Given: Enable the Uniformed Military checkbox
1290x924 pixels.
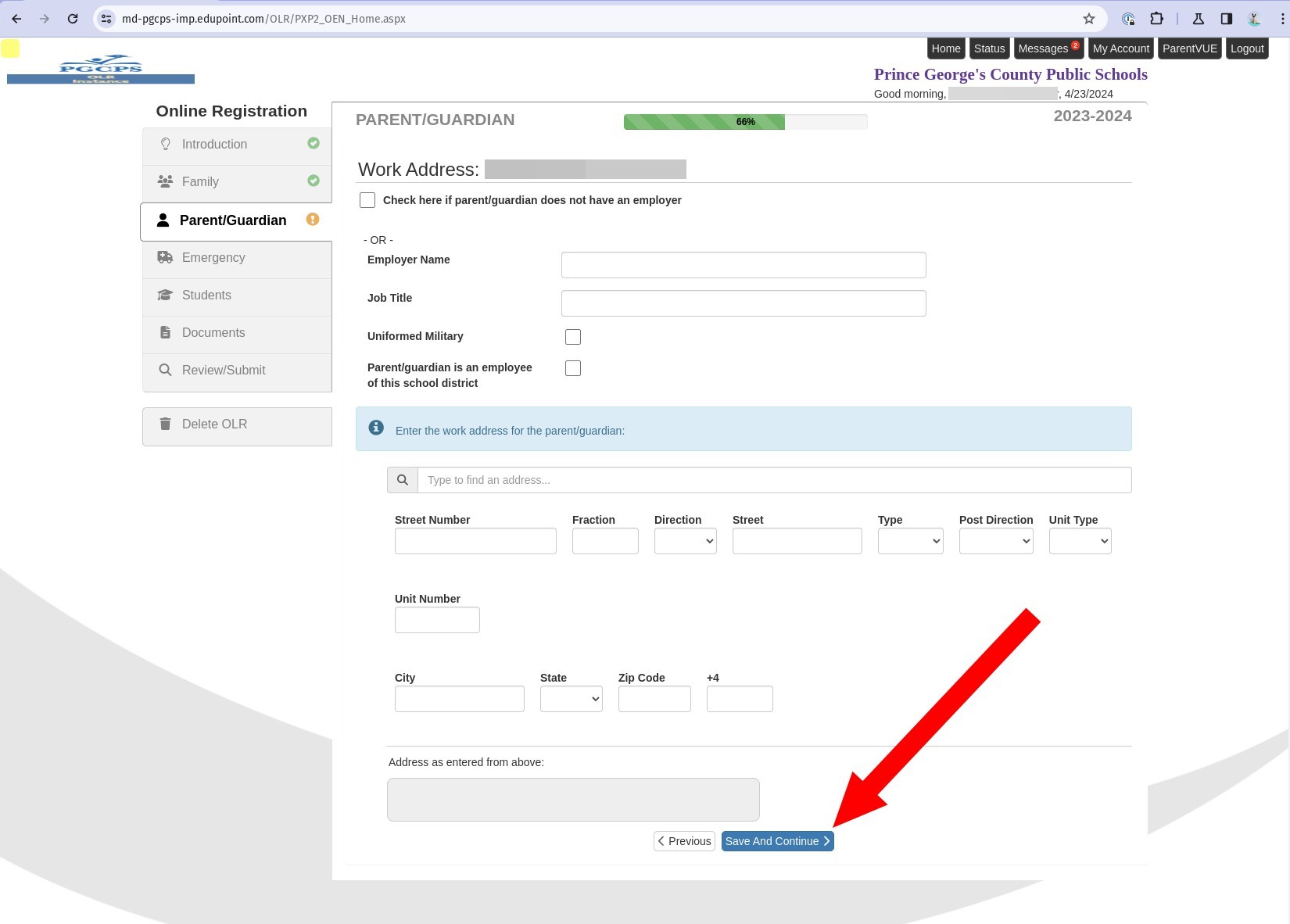Looking at the screenshot, I should click(573, 336).
